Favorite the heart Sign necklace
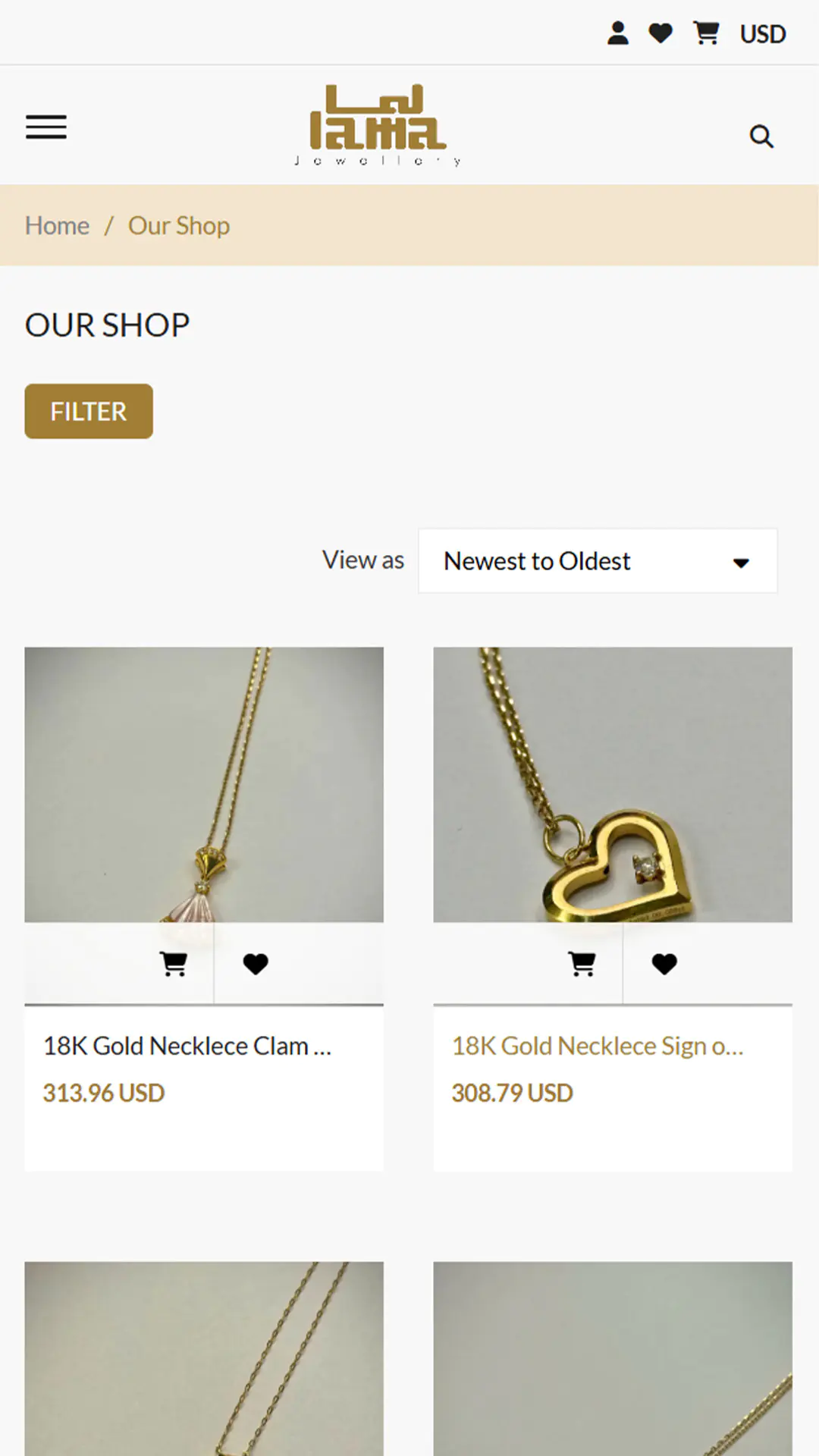 click(x=664, y=964)
